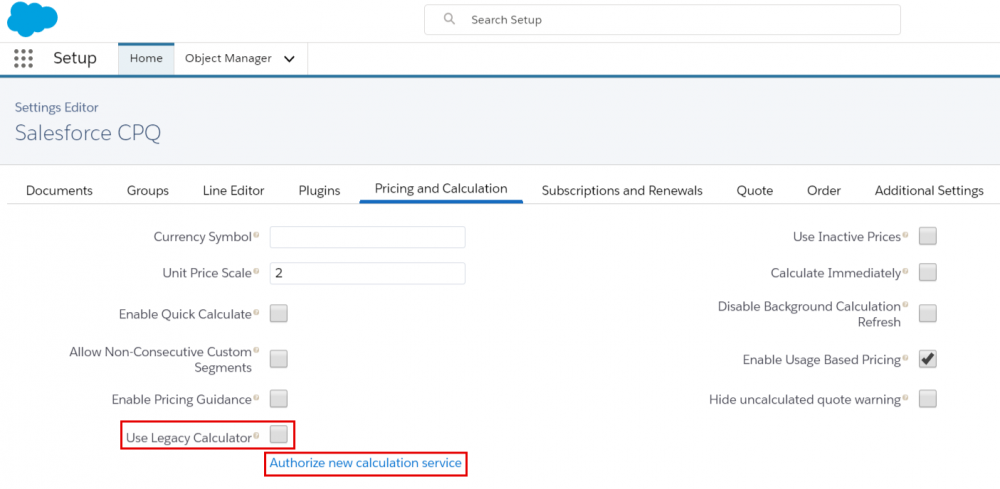Switch to Additional Settings tab

929,191
